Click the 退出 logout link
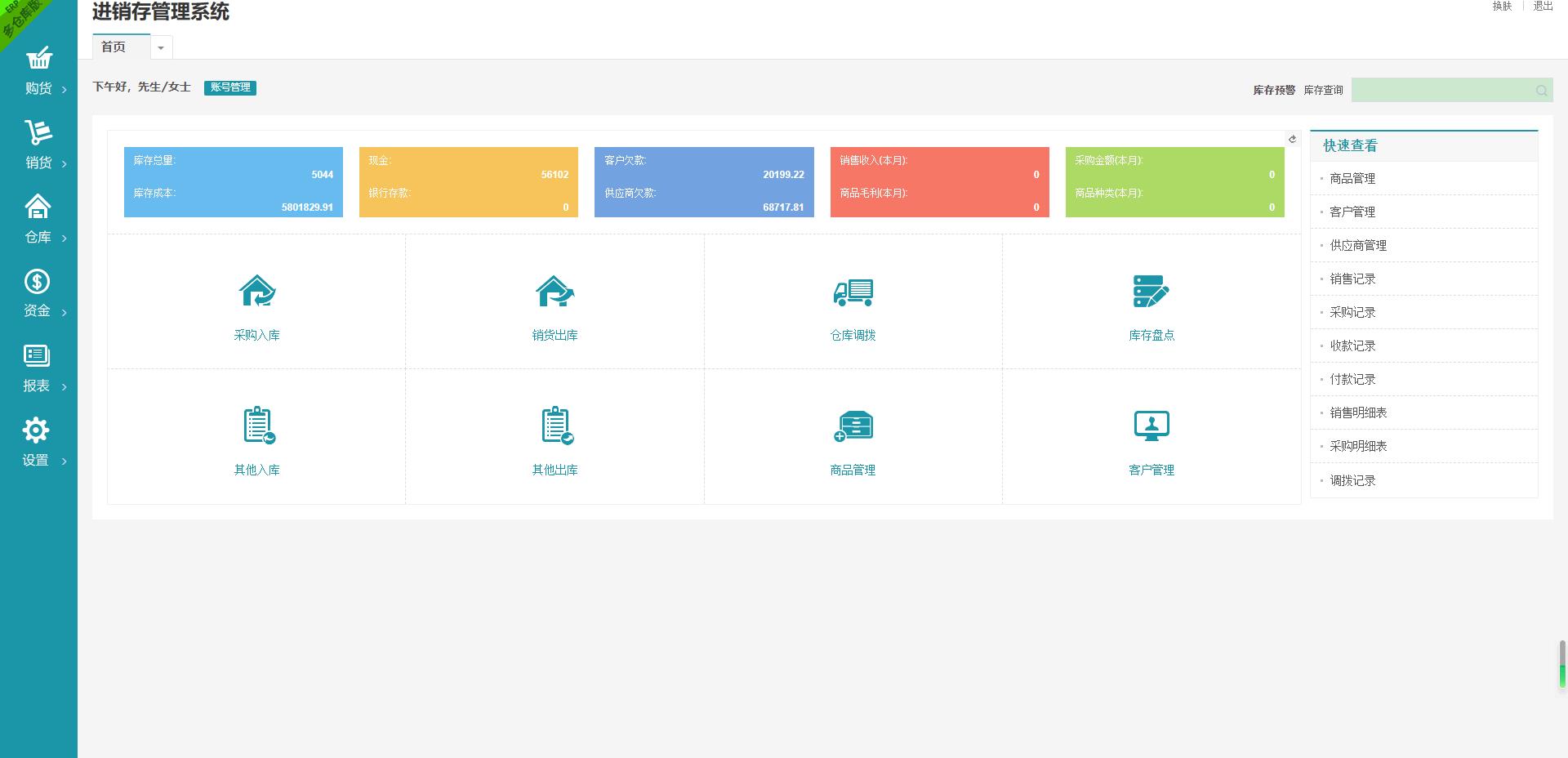This screenshot has height=758, width=1568. click(1543, 7)
